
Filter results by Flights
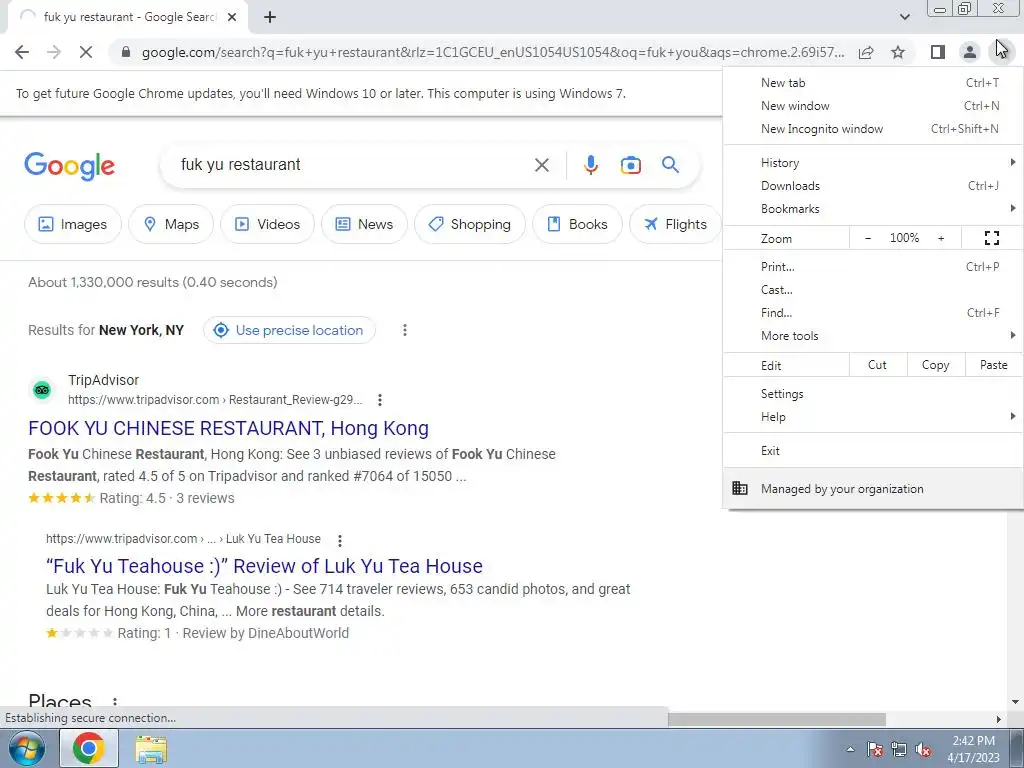coord(675,224)
